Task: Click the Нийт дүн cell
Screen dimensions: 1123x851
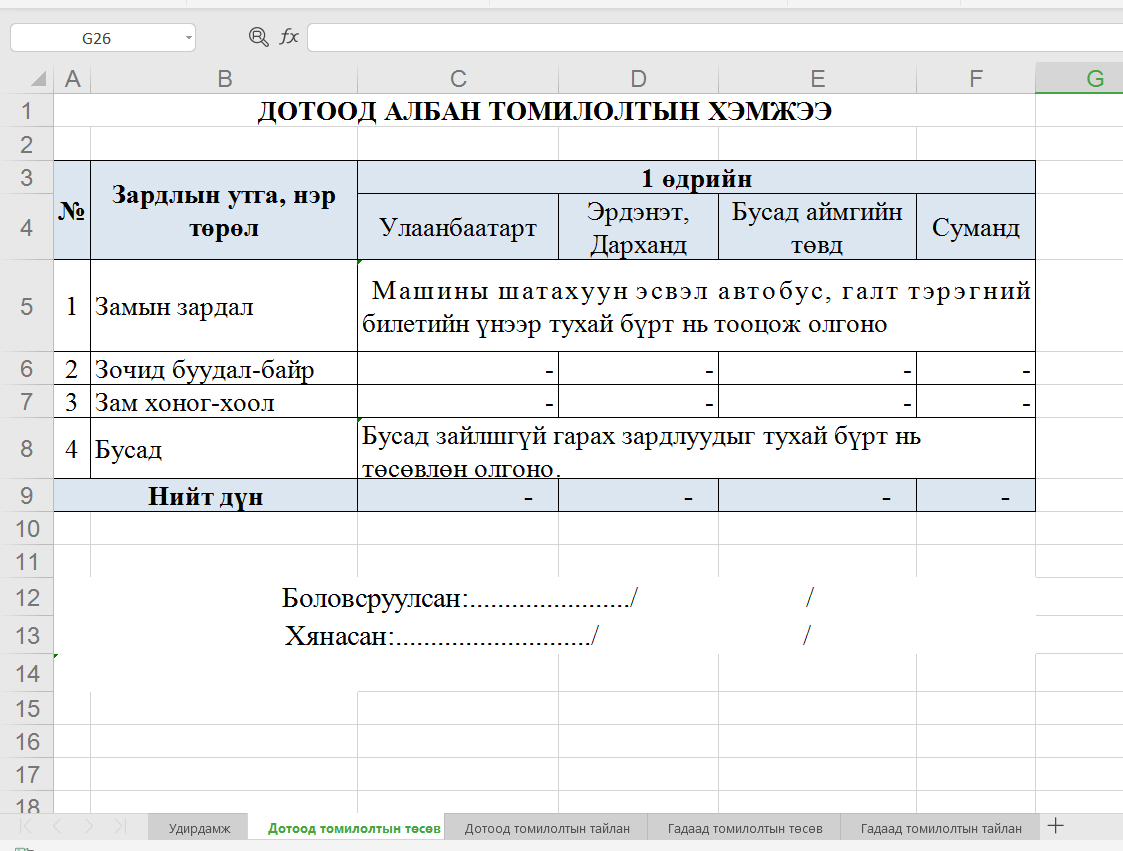Action: (205, 494)
